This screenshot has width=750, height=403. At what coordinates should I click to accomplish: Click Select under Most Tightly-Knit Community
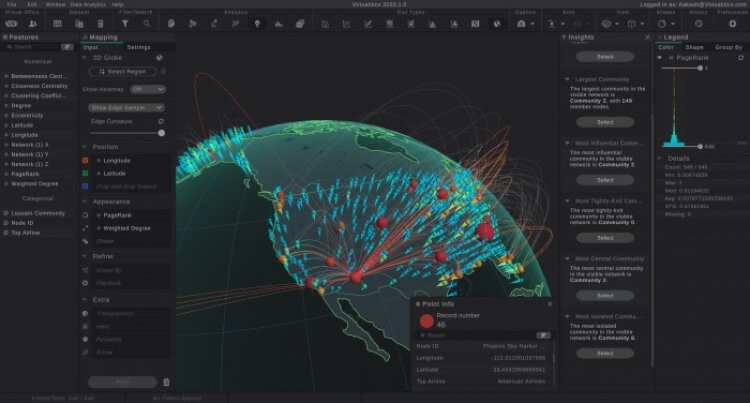point(605,238)
